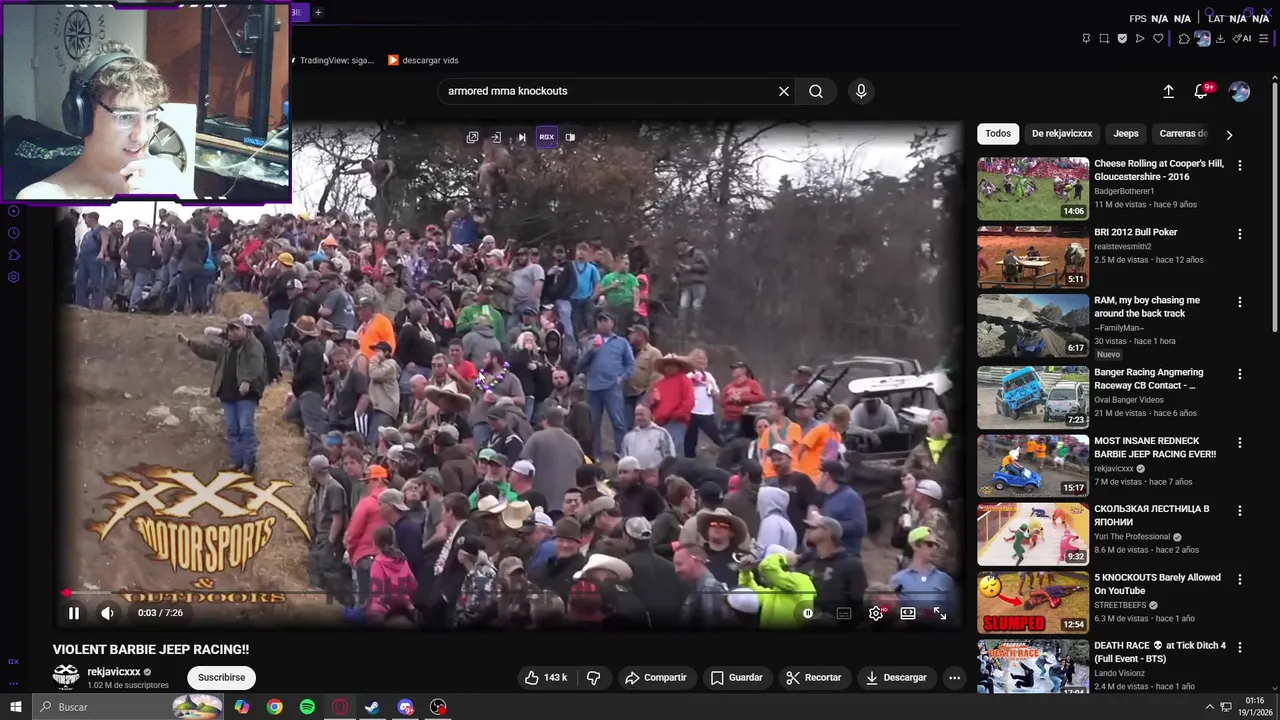Open the AI assistant toolbar button

[1242, 39]
